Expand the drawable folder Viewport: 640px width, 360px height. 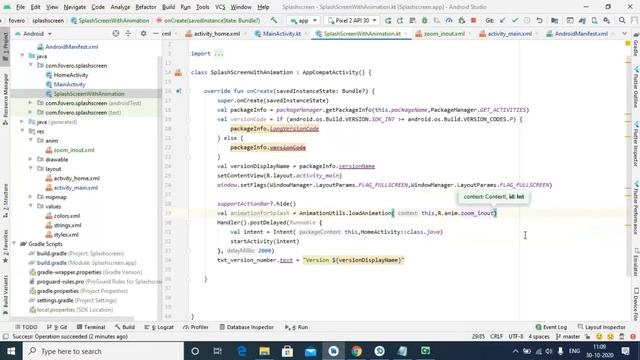[31, 159]
